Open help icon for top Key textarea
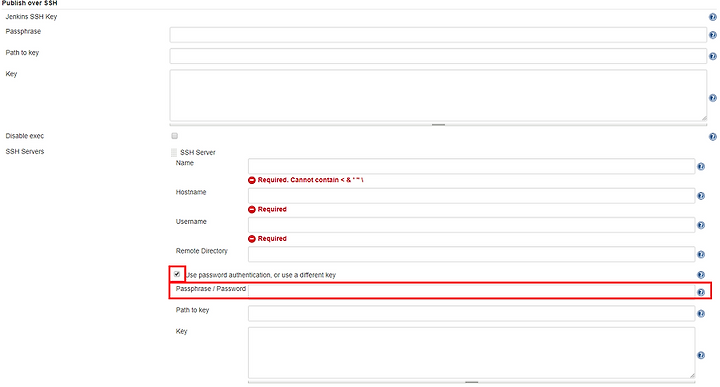The image size is (720, 387). click(713, 98)
